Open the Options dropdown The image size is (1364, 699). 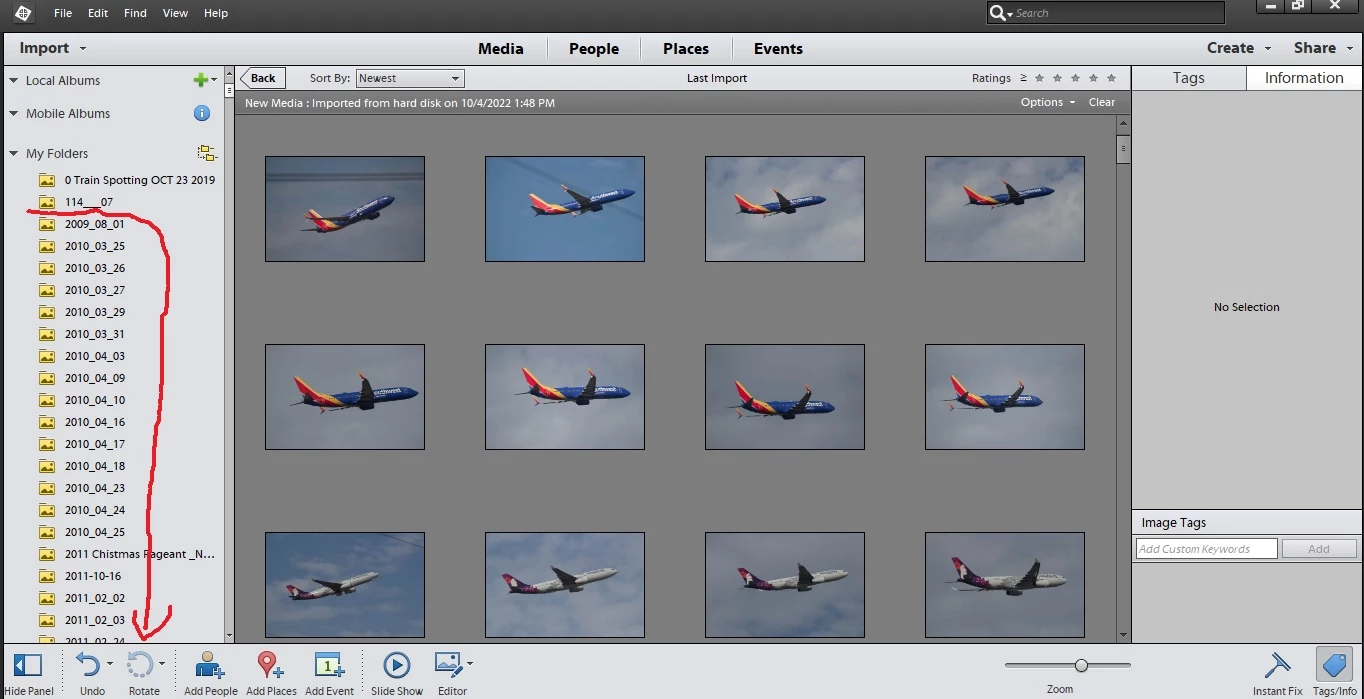click(x=1048, y=102)
